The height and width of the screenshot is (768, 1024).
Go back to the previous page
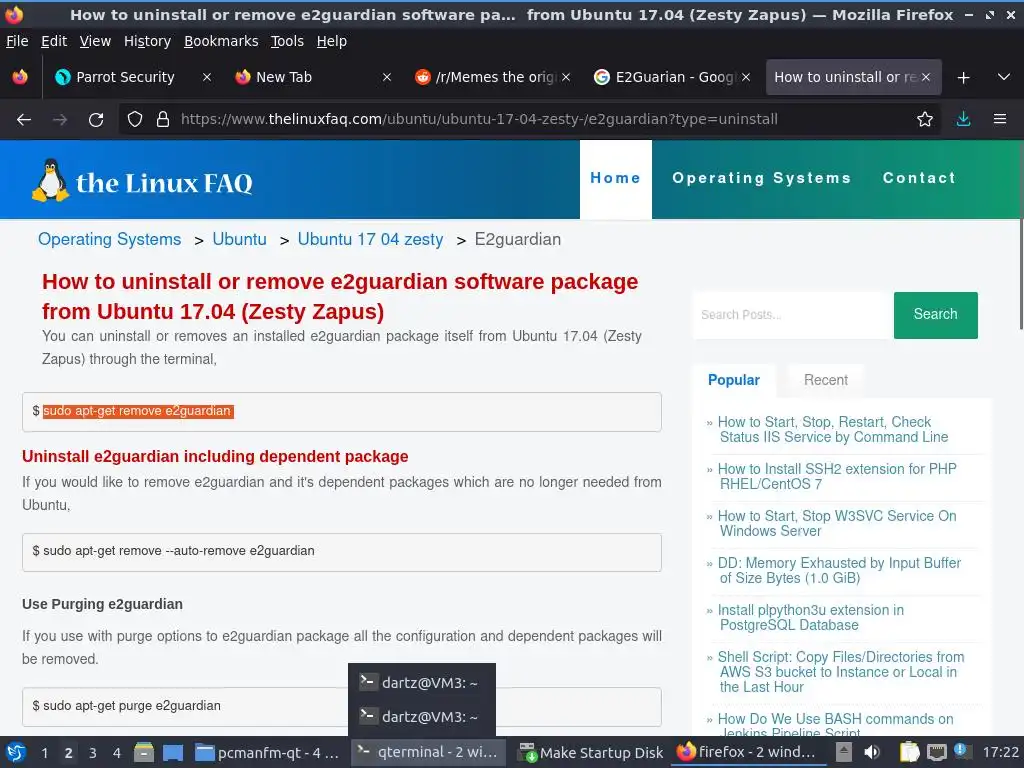pyautogui.click(x=24, y=120)
